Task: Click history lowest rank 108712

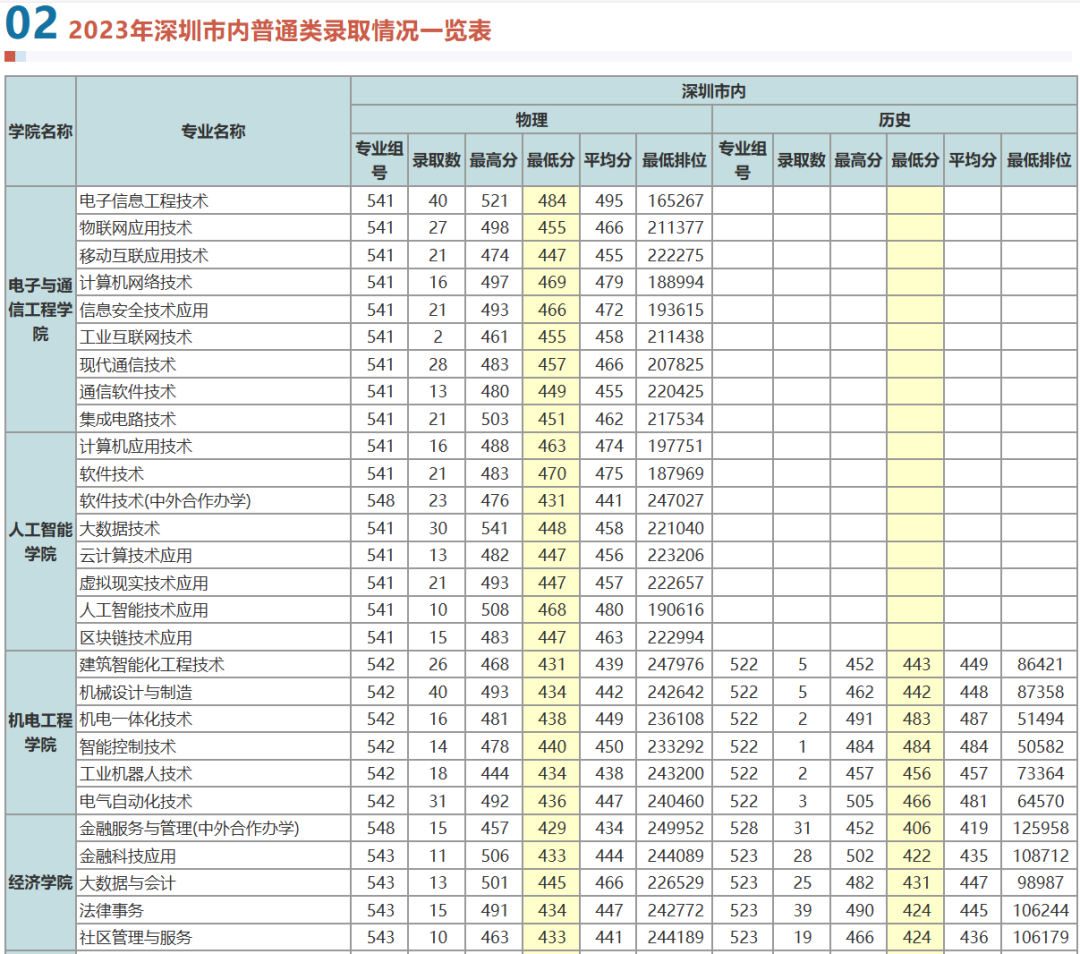Action: tap(1040, 856)
